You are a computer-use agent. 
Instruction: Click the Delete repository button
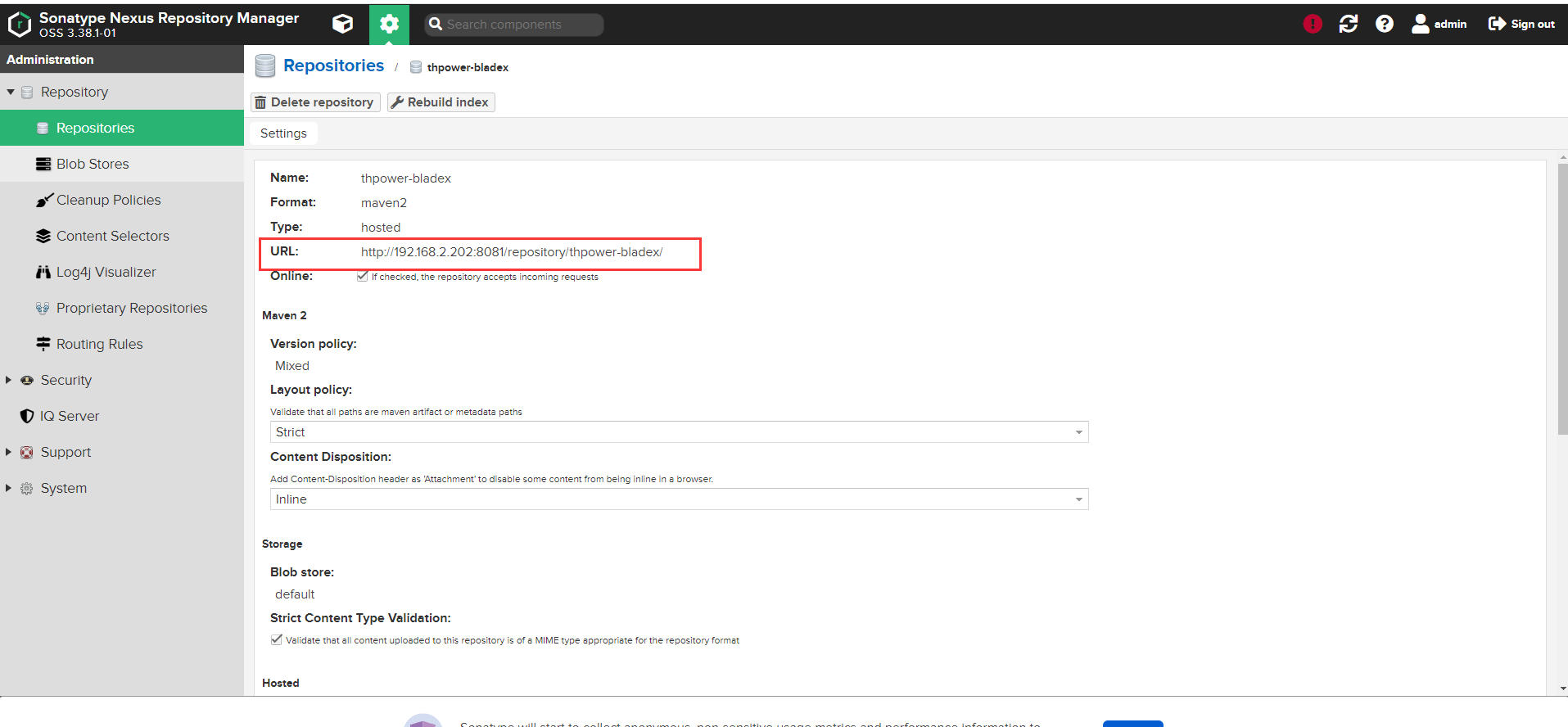tap(315, 102)
